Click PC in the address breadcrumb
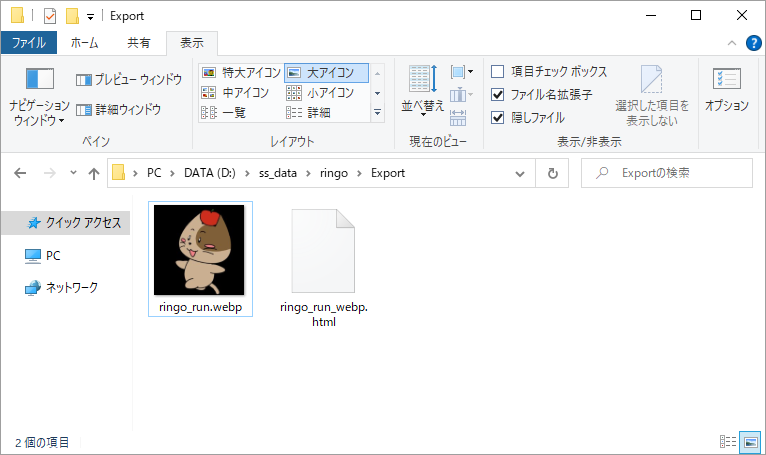Viewport: 766px width, 455px height. [154, 173]
